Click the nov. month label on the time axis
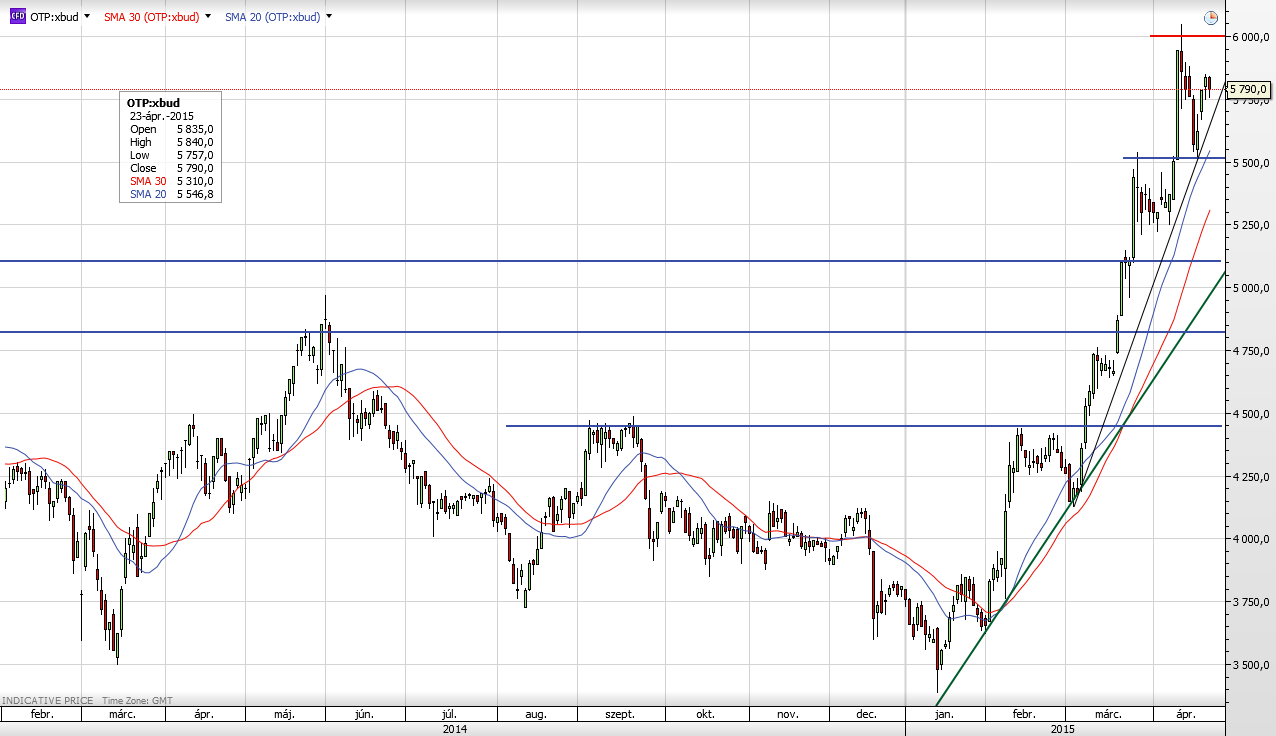This screenshot has width=1276, height=736. (x=787, y=715)
